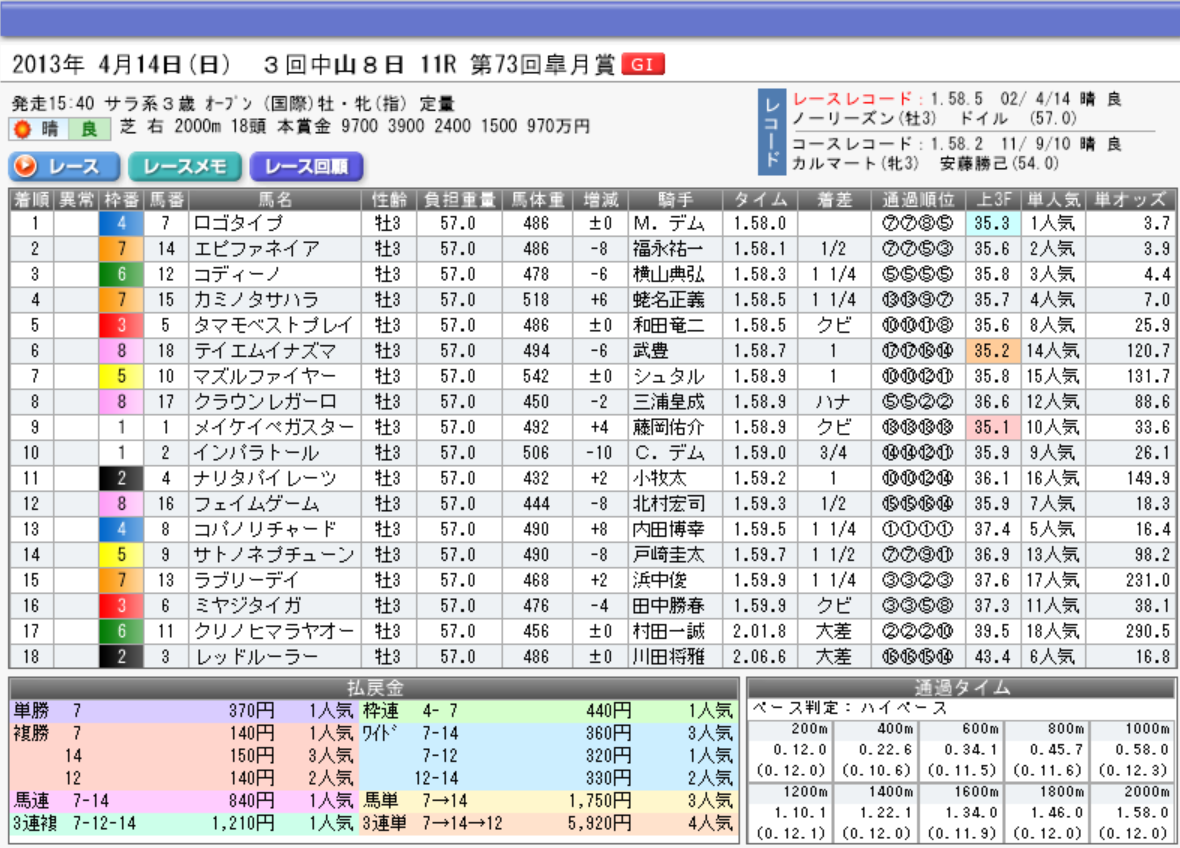1180x848 pixels.
Task: Click the 負担重量 column header
Action: pyautogui.click(x=459, y=199)
